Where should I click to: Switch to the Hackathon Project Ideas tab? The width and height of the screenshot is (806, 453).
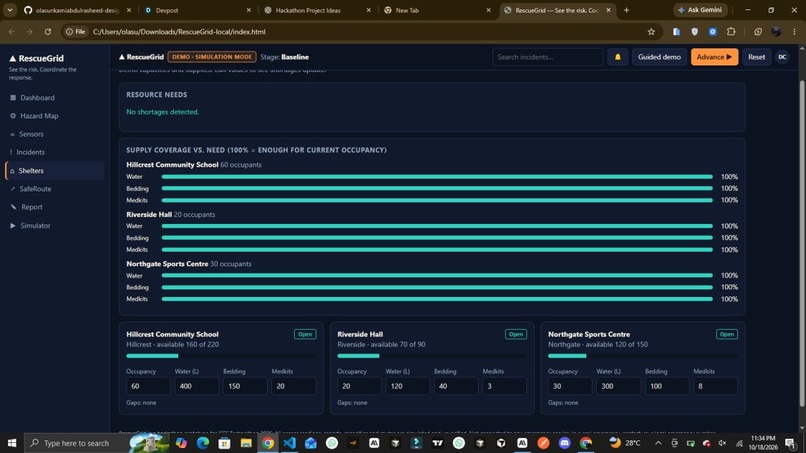[317, 10]
